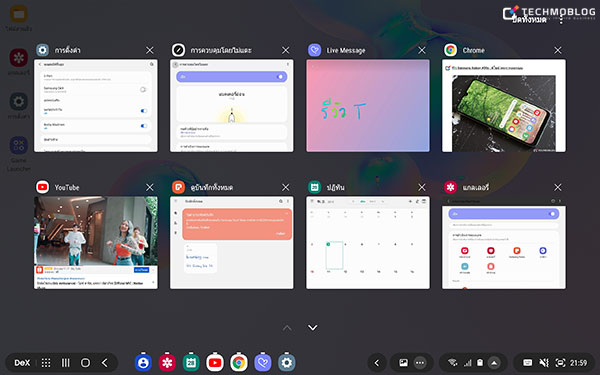Close the Gallery (แกลเลอรี่) recent card
The image size is (600, 375).
[558, 187]
